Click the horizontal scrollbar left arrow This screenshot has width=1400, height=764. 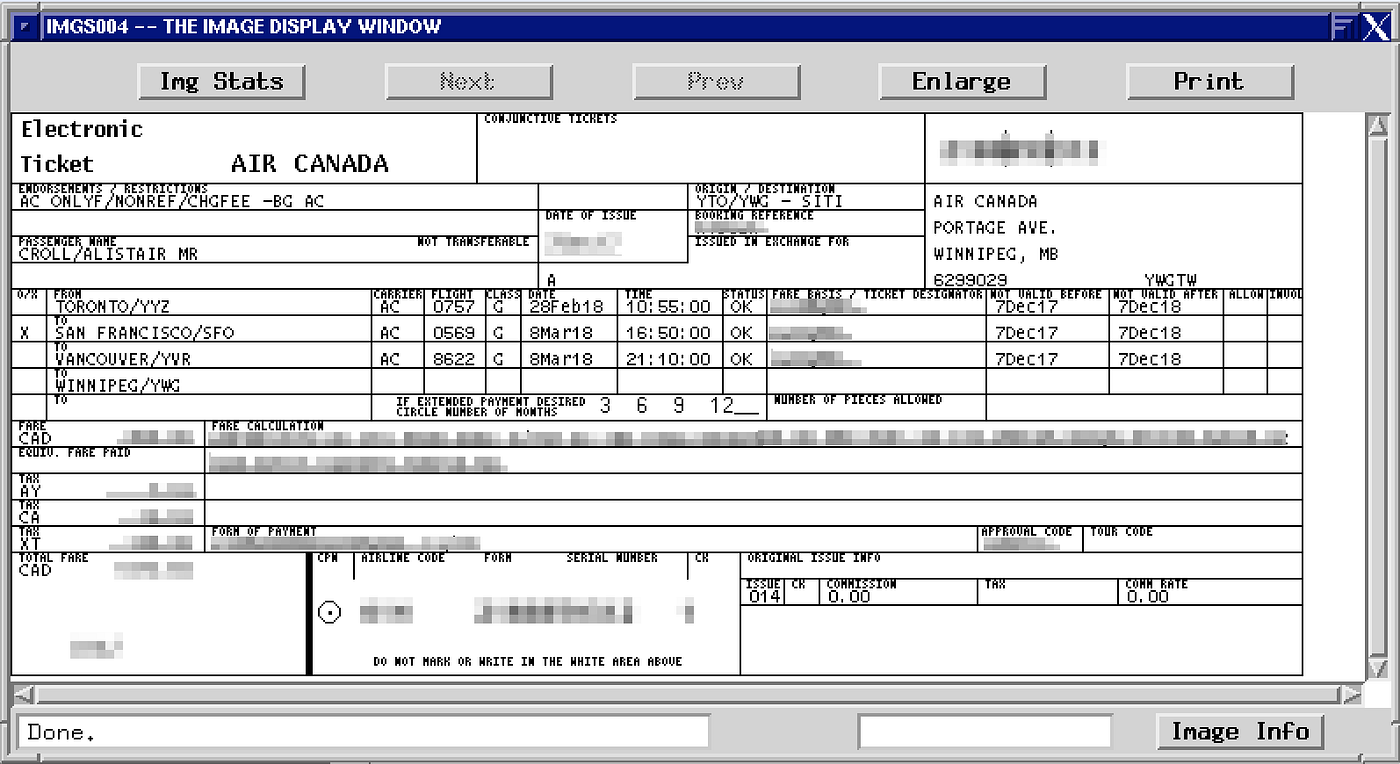24,693
